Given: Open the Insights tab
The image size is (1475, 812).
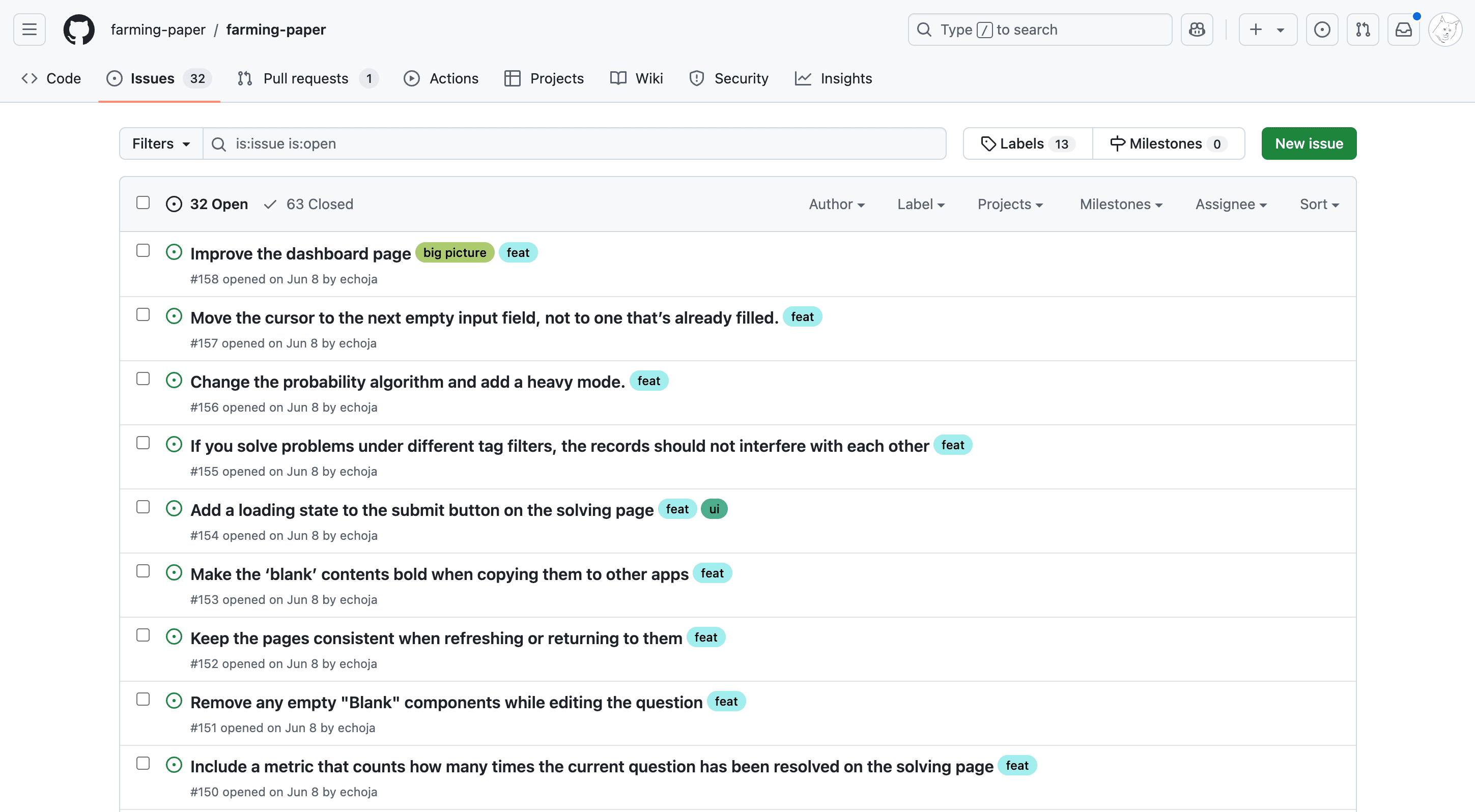Looking at the screenshot, I should coord(834,78).
